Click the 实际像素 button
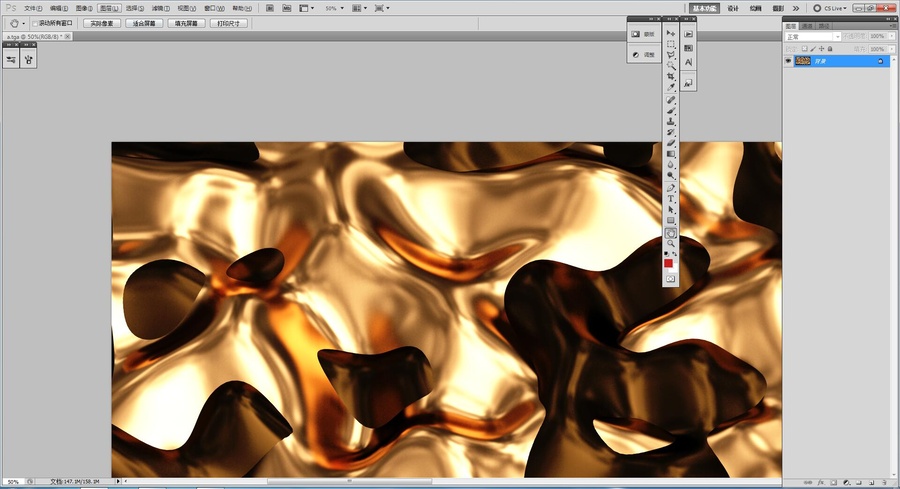Screen dimensions: 900x489 pos(102,24)
